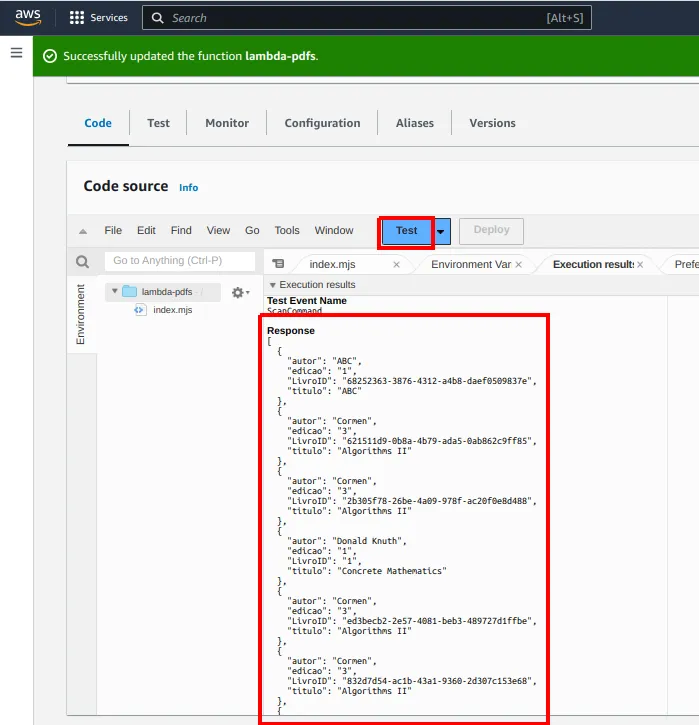699x725 pixels.
Task: Click the tab list icon beside index.mjs
Action: tap(278, 264)
